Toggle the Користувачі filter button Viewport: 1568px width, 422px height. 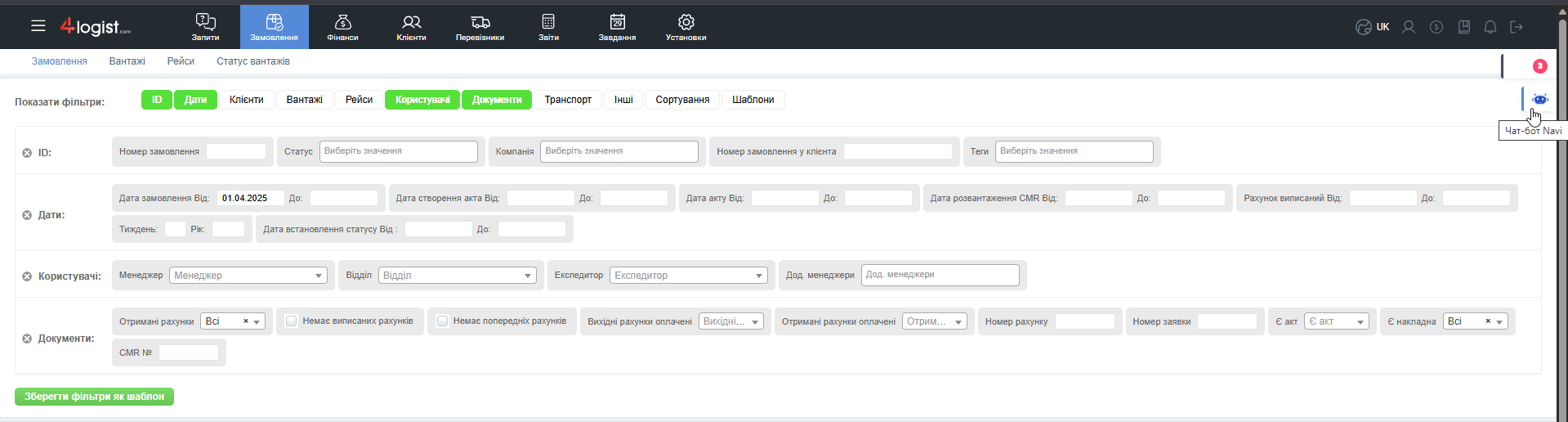pos(422,100)
